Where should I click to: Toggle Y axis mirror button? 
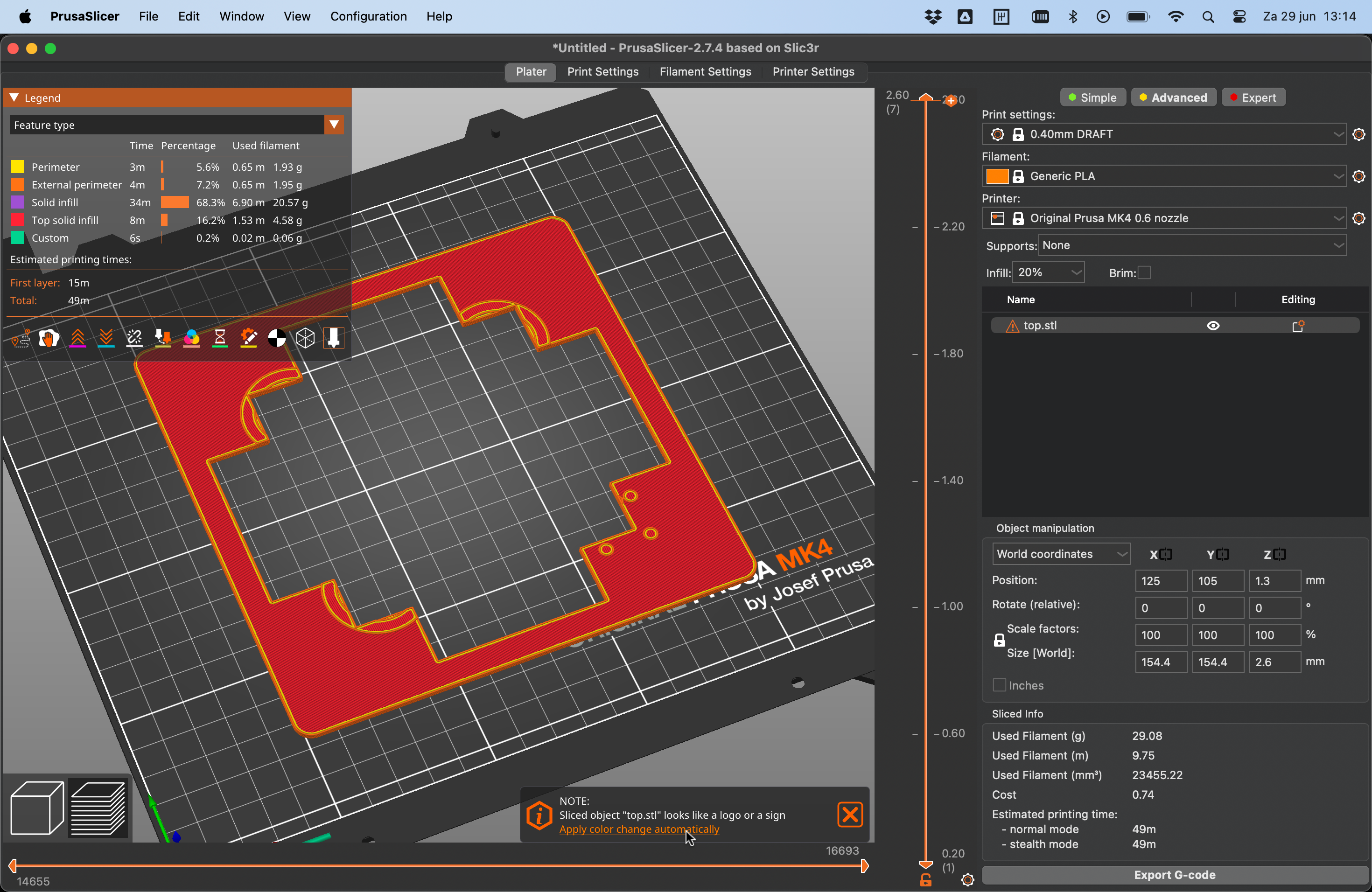pos(1223,554)
